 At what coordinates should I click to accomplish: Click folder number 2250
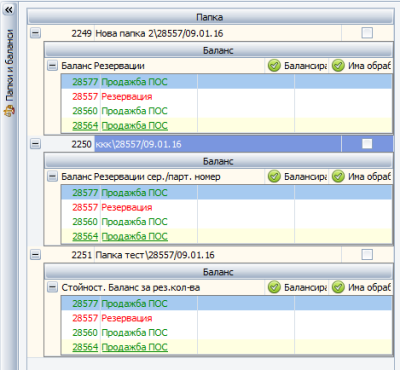click(x=81, y=144)
